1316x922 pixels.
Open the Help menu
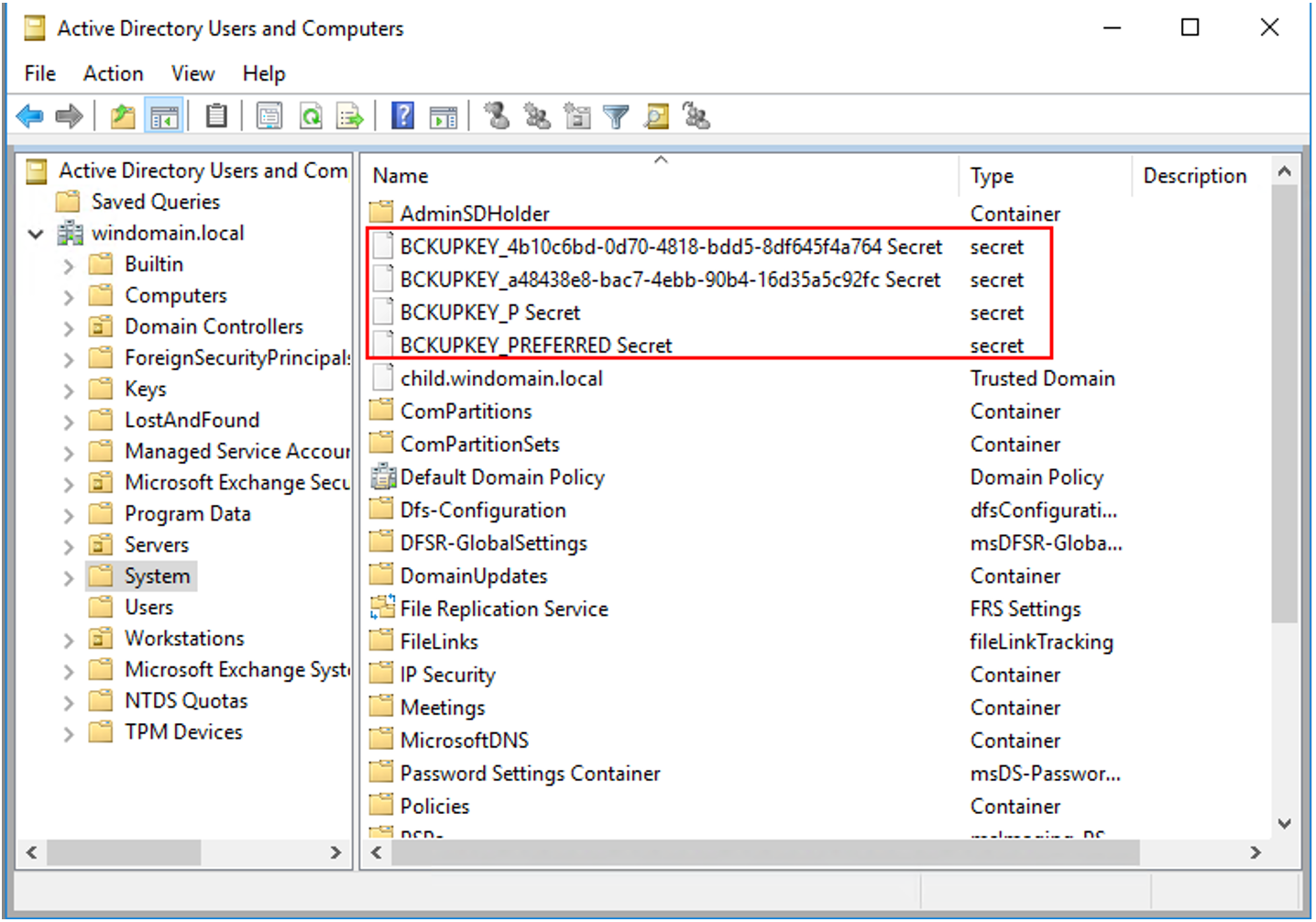tap(264, 73)
